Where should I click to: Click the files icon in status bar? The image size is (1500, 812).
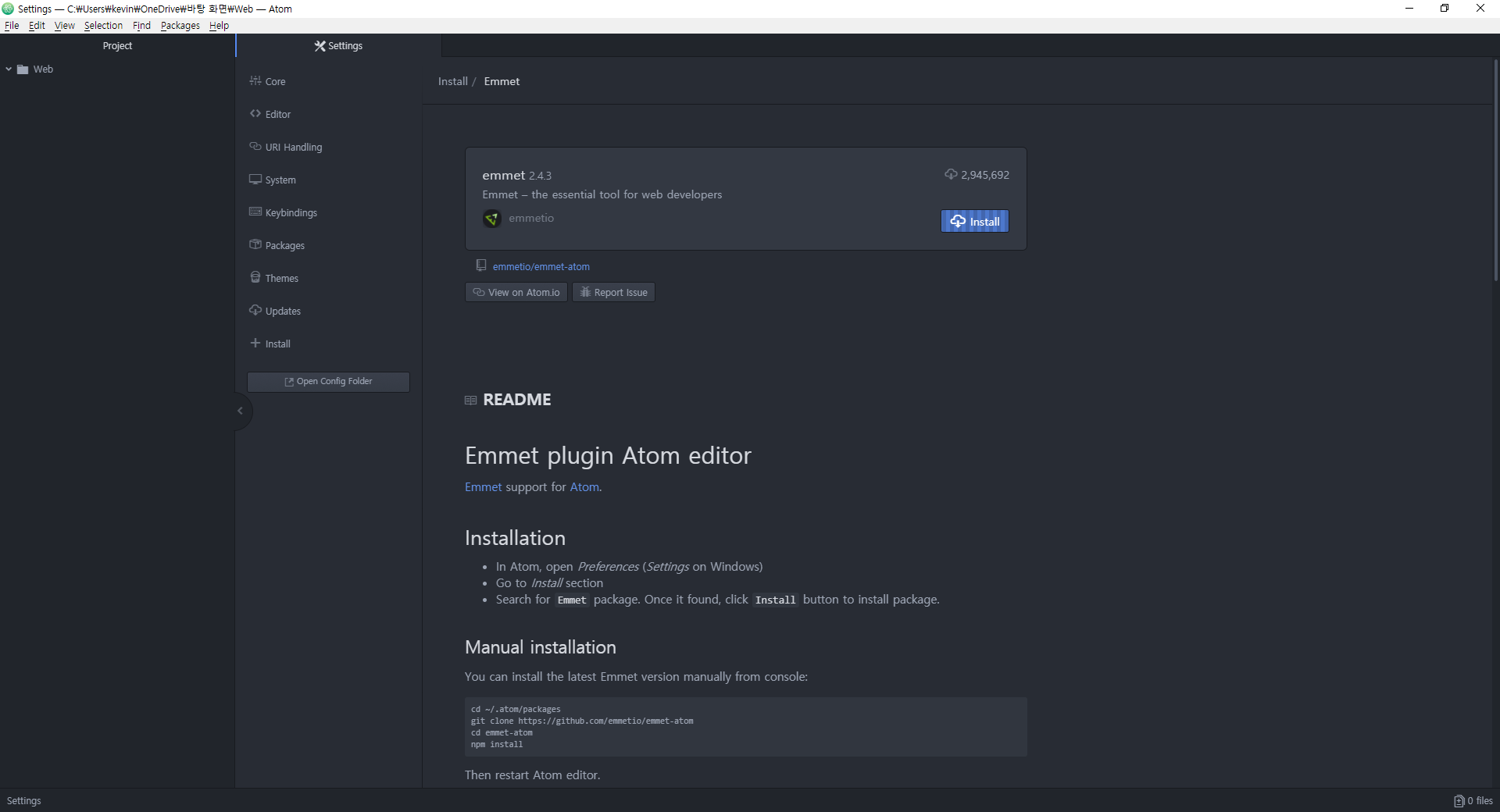(x=1459, y=801)
